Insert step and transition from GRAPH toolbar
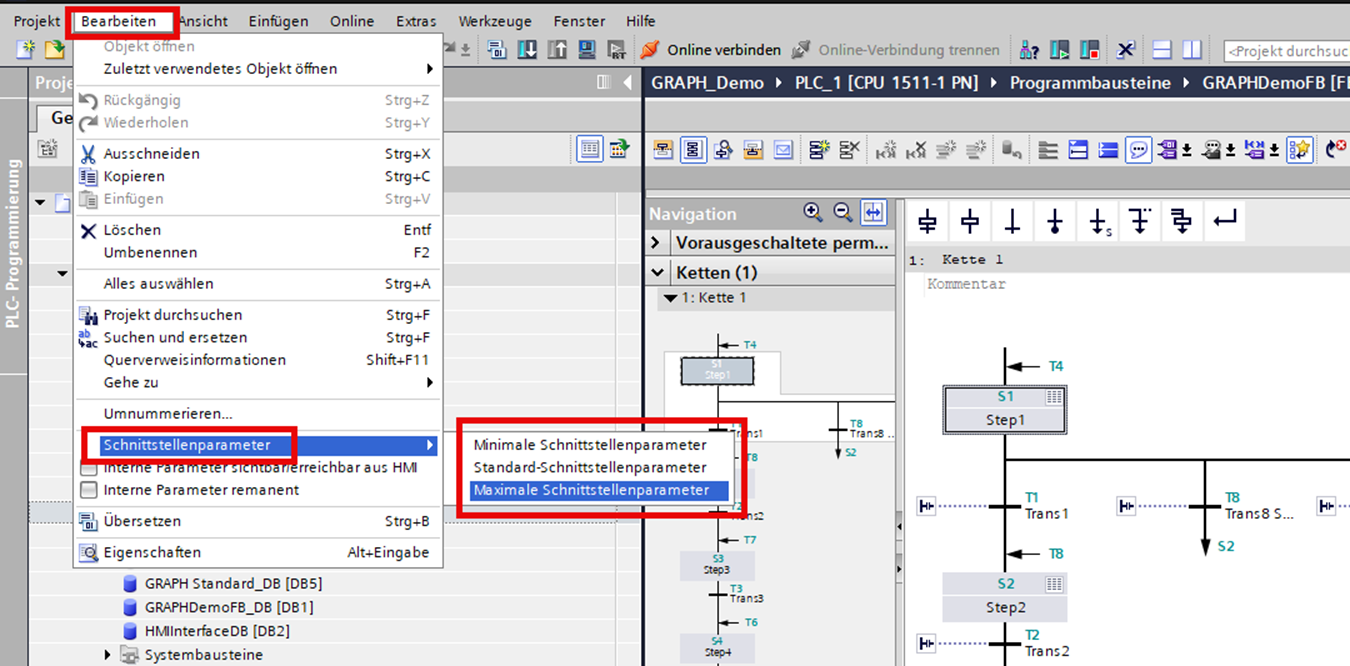The image size is (1350, 666). pyautogui.click(x=927, y=222)
